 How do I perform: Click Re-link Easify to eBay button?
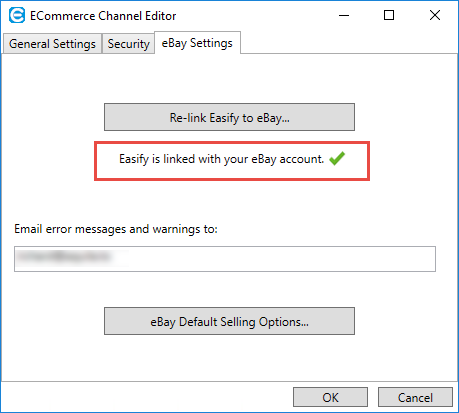[229, 117]
